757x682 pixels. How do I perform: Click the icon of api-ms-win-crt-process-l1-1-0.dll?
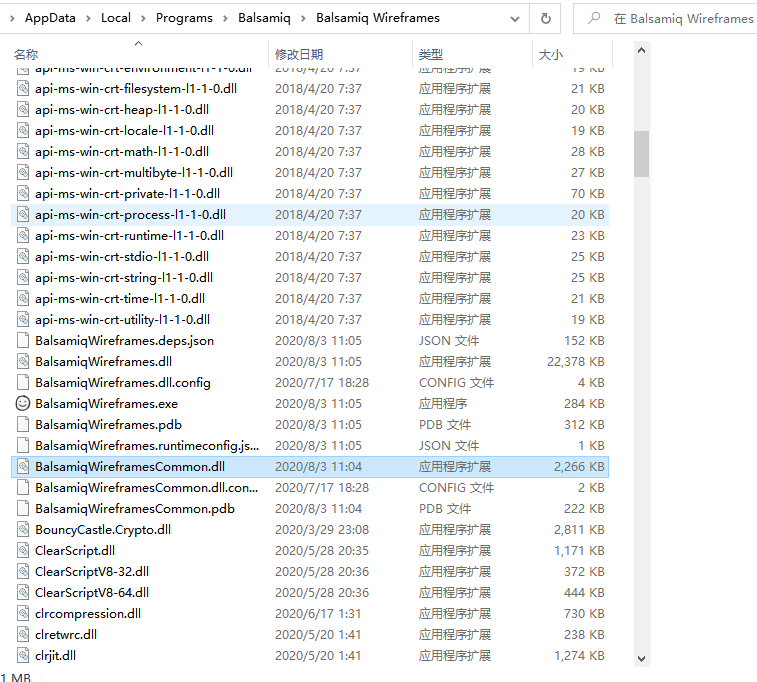coord(23,214)
